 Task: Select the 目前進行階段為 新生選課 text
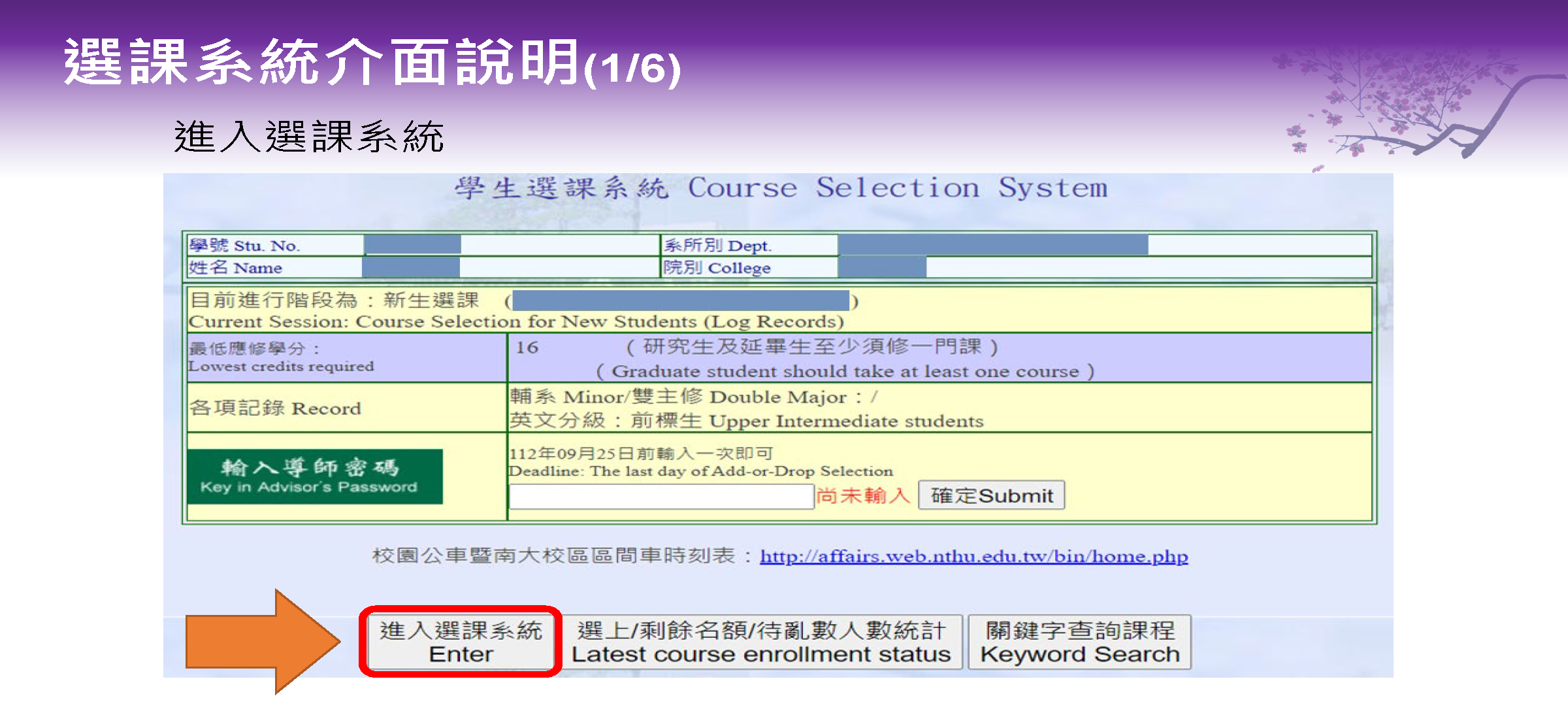(335, 300)
